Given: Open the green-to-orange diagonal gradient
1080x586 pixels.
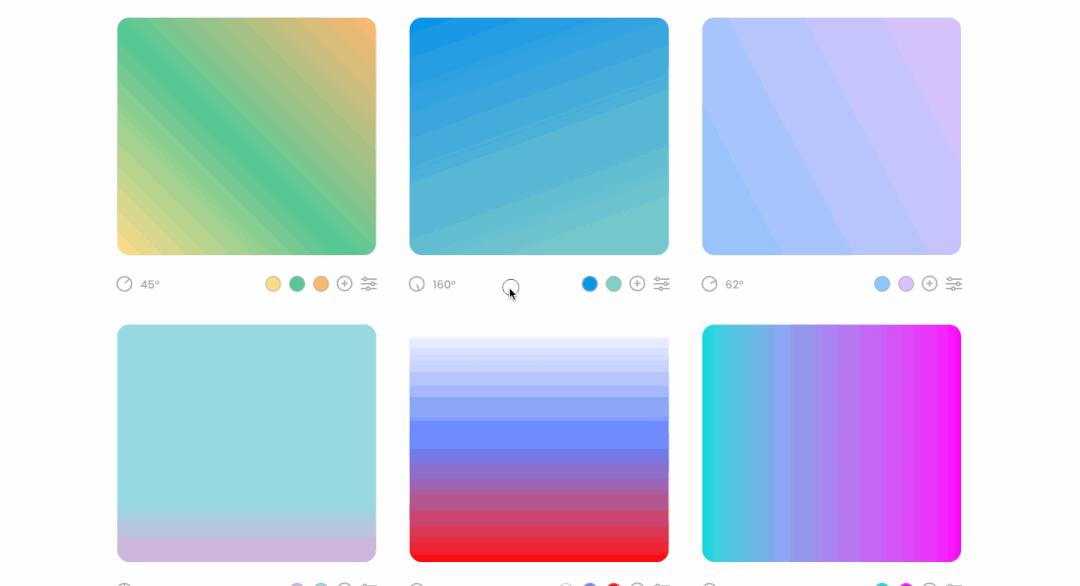Looking at the screenshot, I should coord(247,136).
